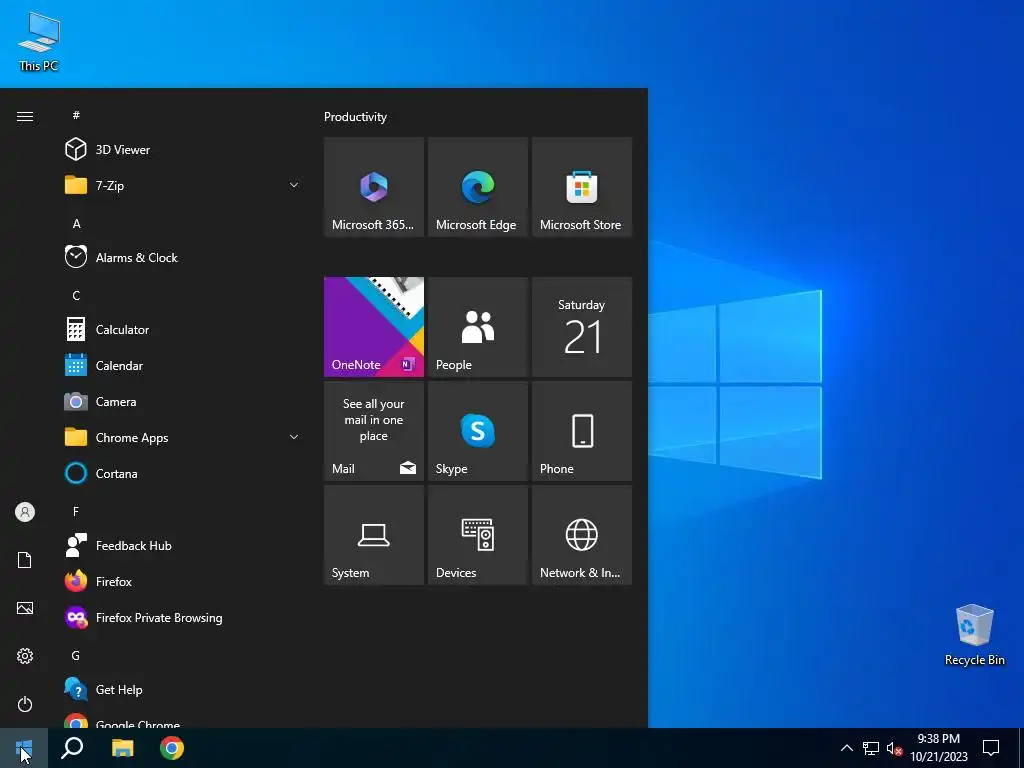Click the Productivity group header
Viewport: 1024px width, 768px height.
pyautogui.click(x=355, y=117)
